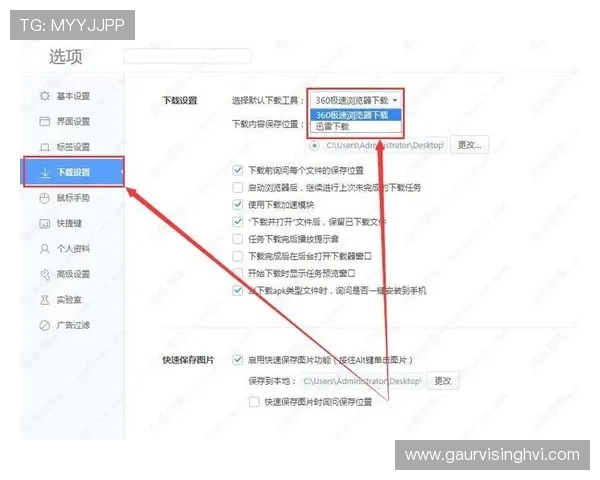This screenshot has height=480, width=600.
Task: Enable 任务下载完成后播放提示音 checkbox
Action: [x=238, y=239]
